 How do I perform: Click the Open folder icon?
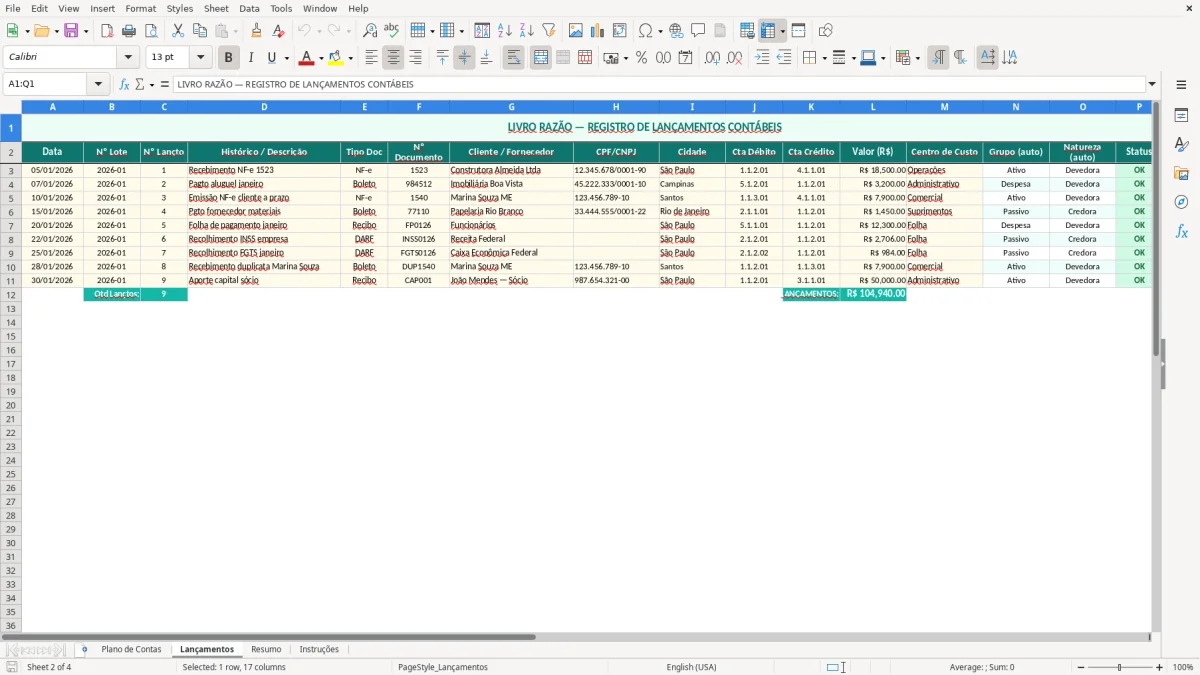pyautogui.click(x=41, y=31)
